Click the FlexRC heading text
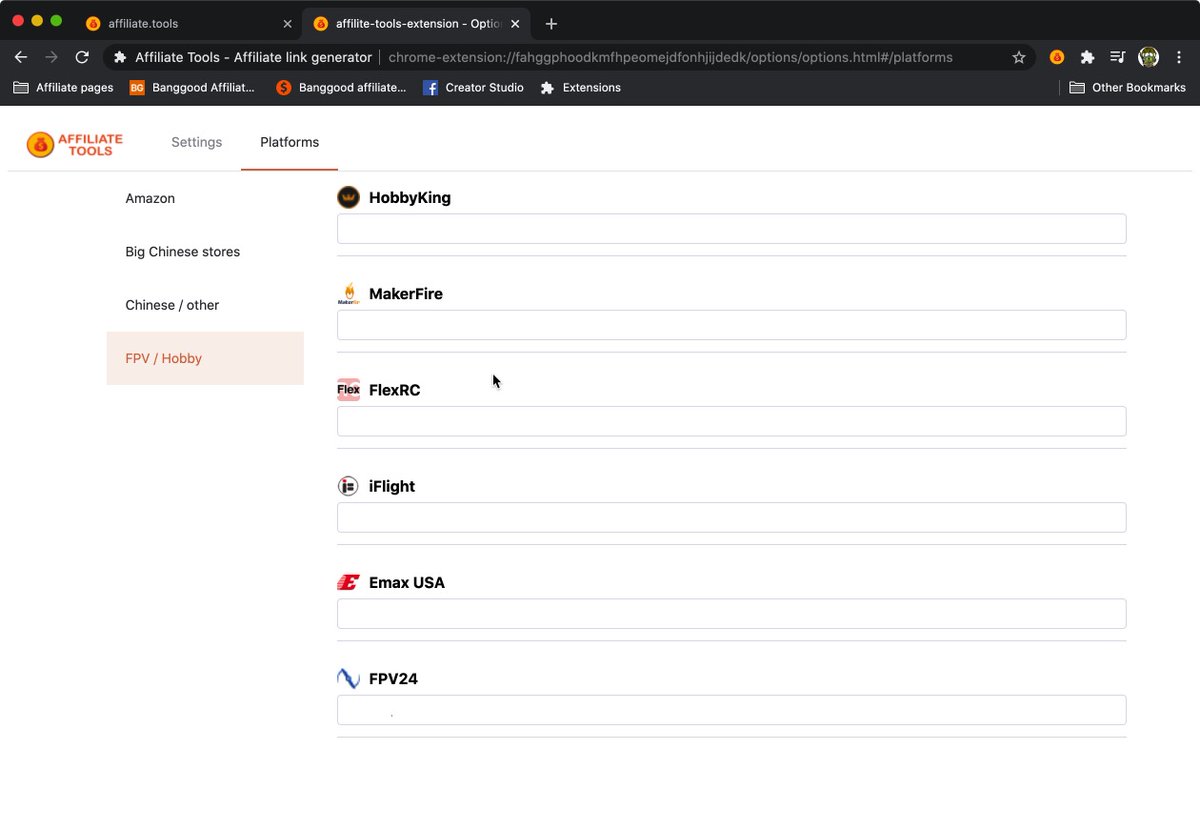This screenshot has height=830, width=1200. coord(395,390)
